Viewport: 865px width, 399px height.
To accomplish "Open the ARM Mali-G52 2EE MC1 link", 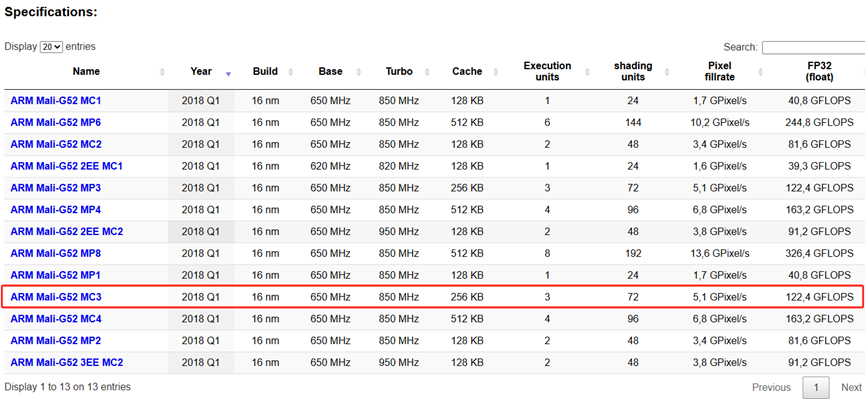I will [x=66, y=166].
